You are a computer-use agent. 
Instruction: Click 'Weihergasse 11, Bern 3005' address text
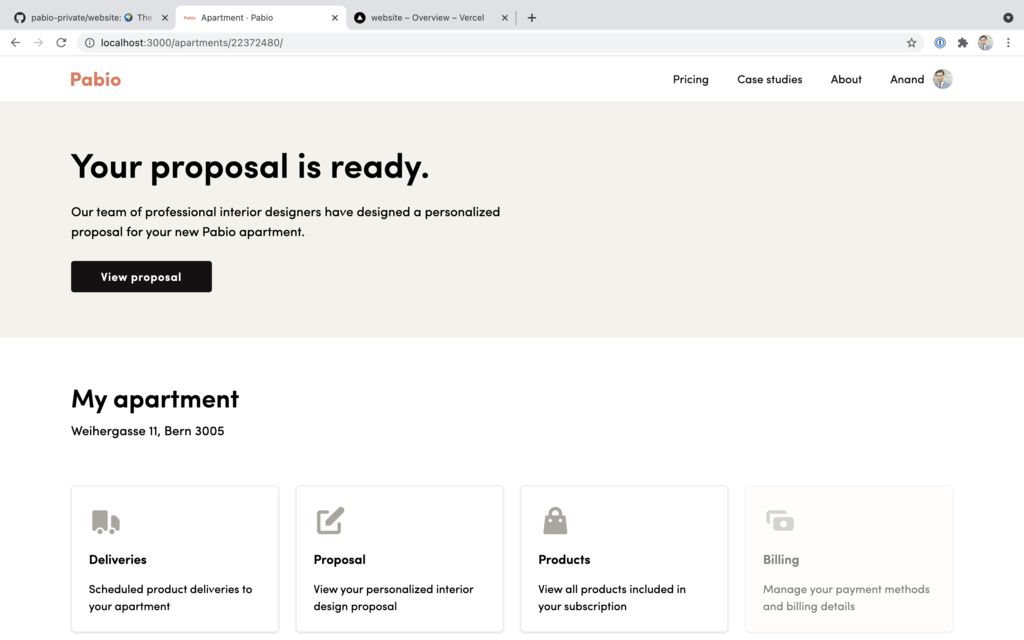(x=148, y=430)
